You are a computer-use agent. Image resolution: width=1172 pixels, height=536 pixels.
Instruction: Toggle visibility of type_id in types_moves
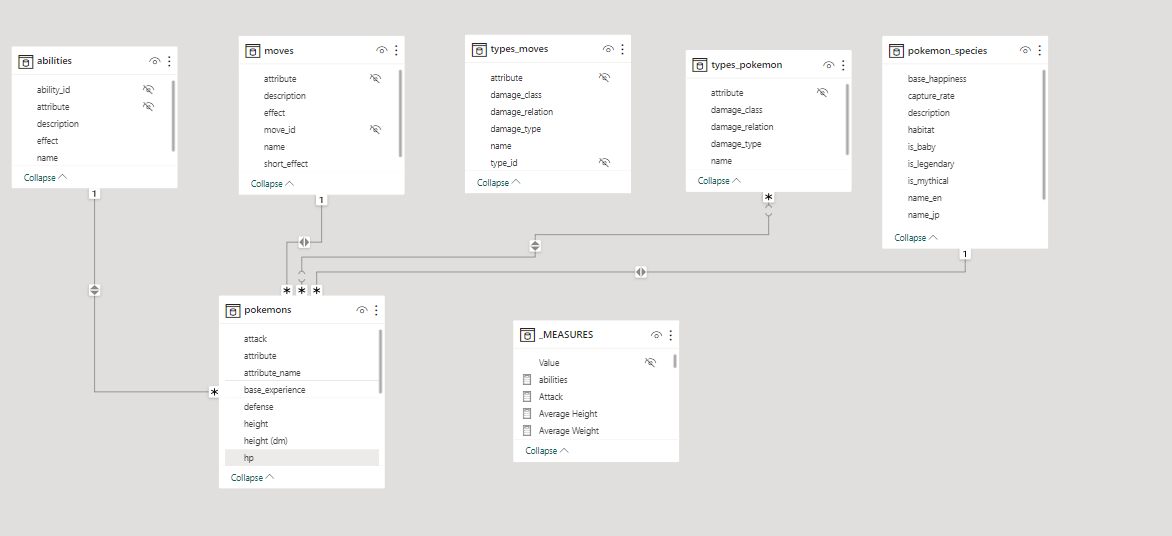click(x=604, y=162)
